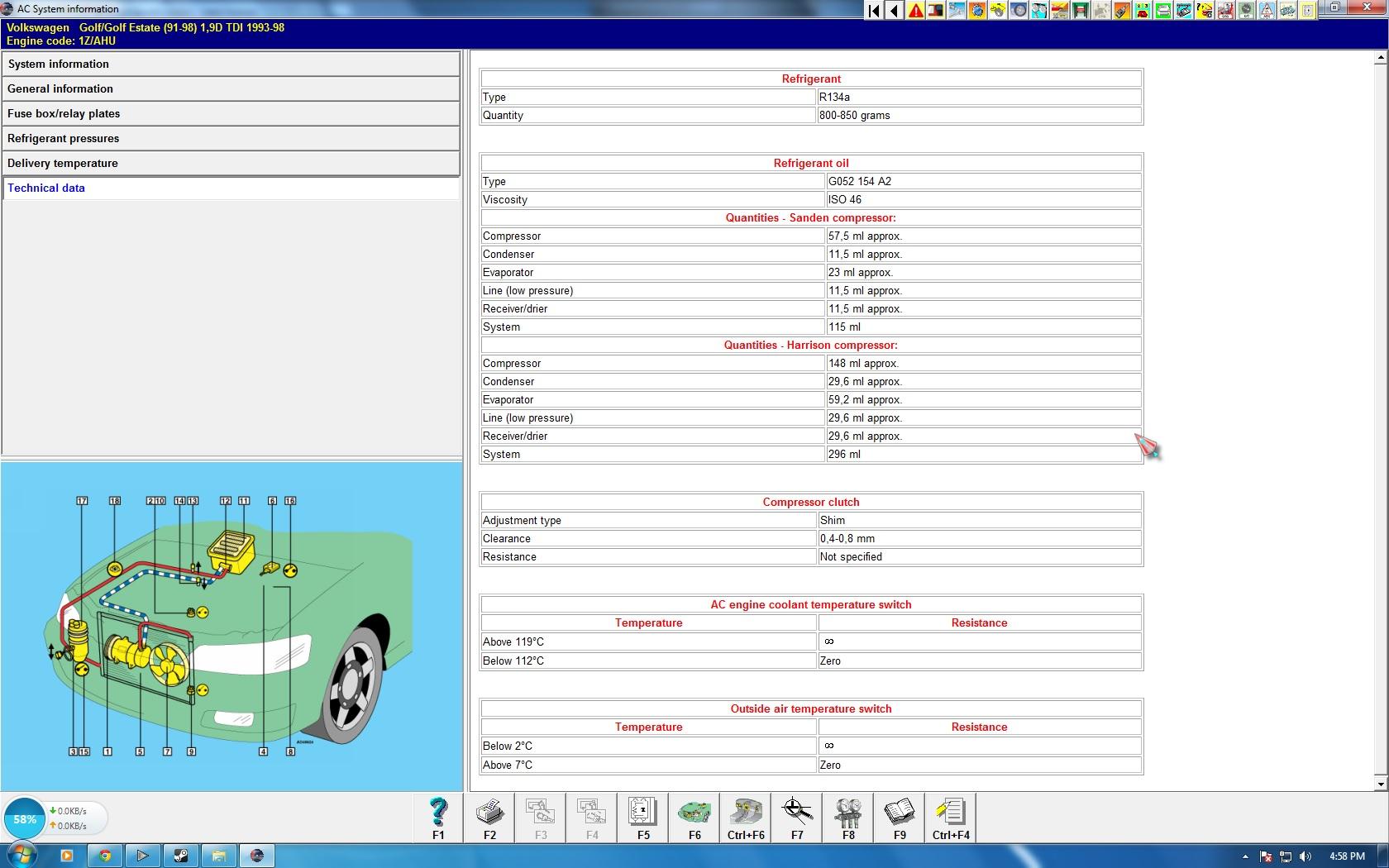Click the 'G052 154 A2' oil type value
Screen dimensions: 1389x868
click(860, 181)
